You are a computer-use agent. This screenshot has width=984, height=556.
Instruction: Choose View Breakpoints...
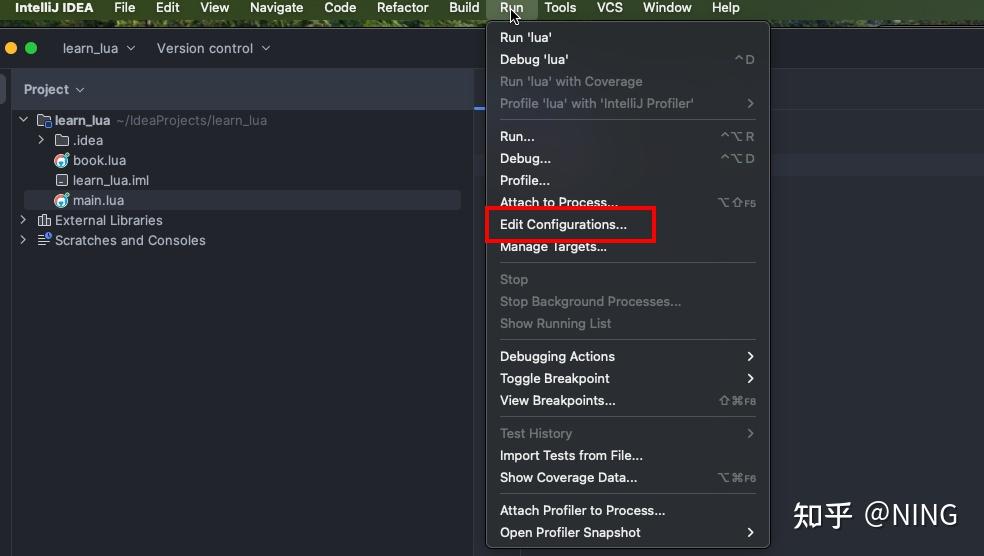[628, 400]
